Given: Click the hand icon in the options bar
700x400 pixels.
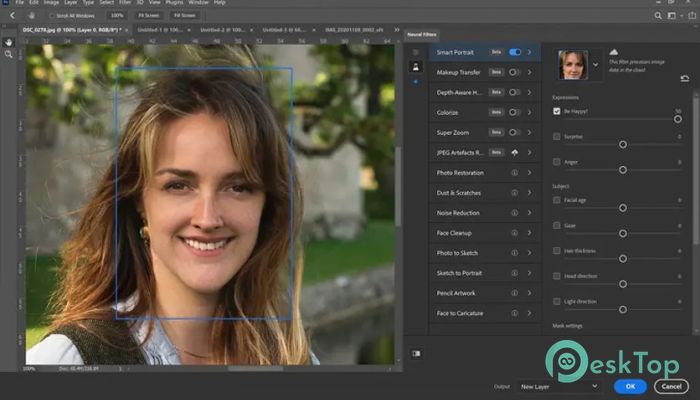Looking at the screenshot, I should click(32, 15).
